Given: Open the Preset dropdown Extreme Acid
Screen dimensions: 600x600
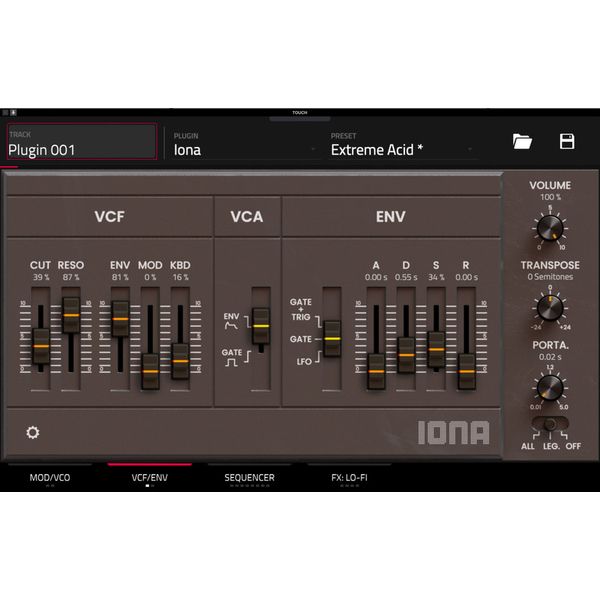Looking at the screenshot, I should [402, 145].
